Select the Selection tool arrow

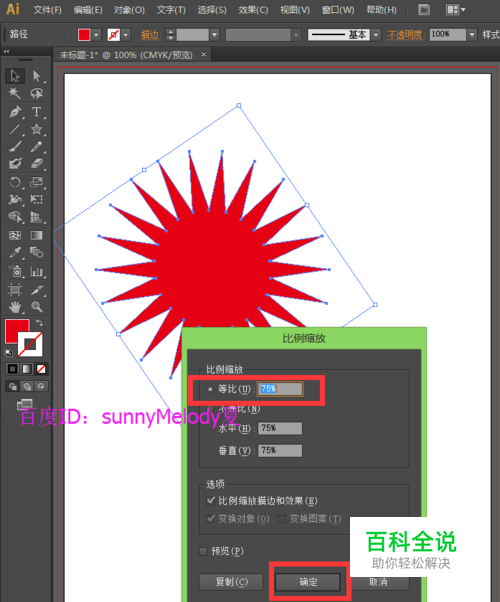pyautogui.click(x=15, y=76)
